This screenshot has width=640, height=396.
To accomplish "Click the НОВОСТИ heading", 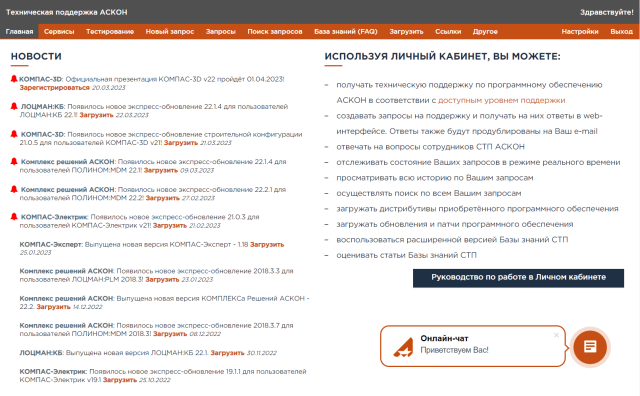I will 36,56.
